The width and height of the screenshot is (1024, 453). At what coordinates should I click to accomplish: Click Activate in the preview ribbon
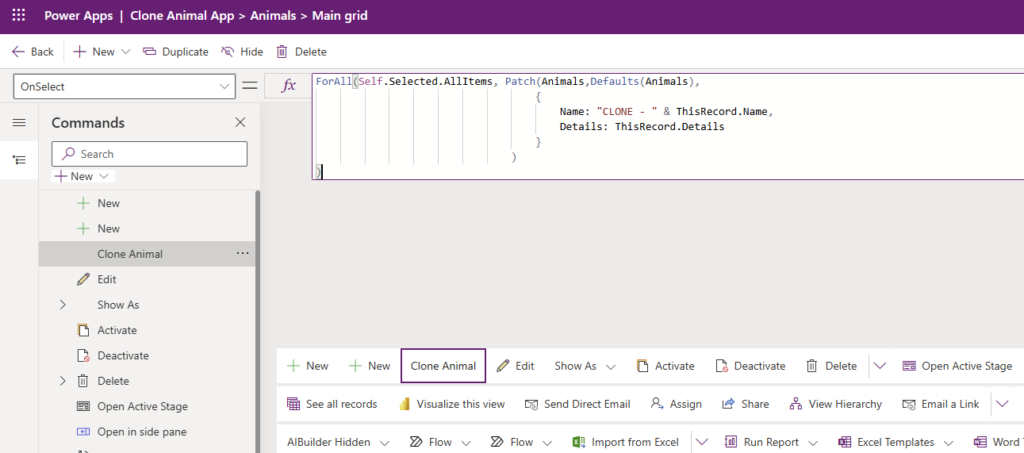tap(665, 366)
